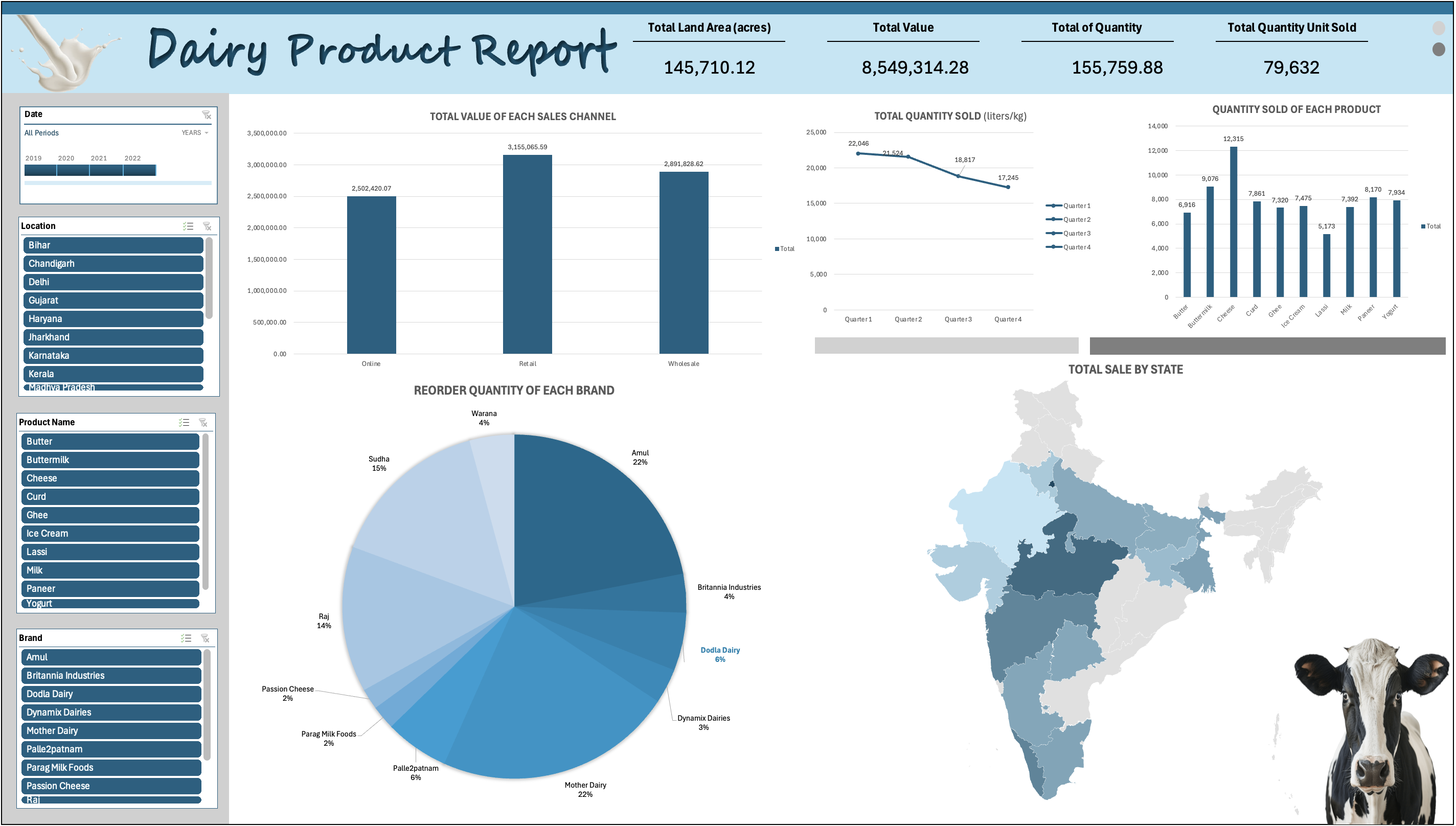Click the 22,046 Quarter 1 data label
The height and width of the screenshot is (826, 1456).
point(858,144)
